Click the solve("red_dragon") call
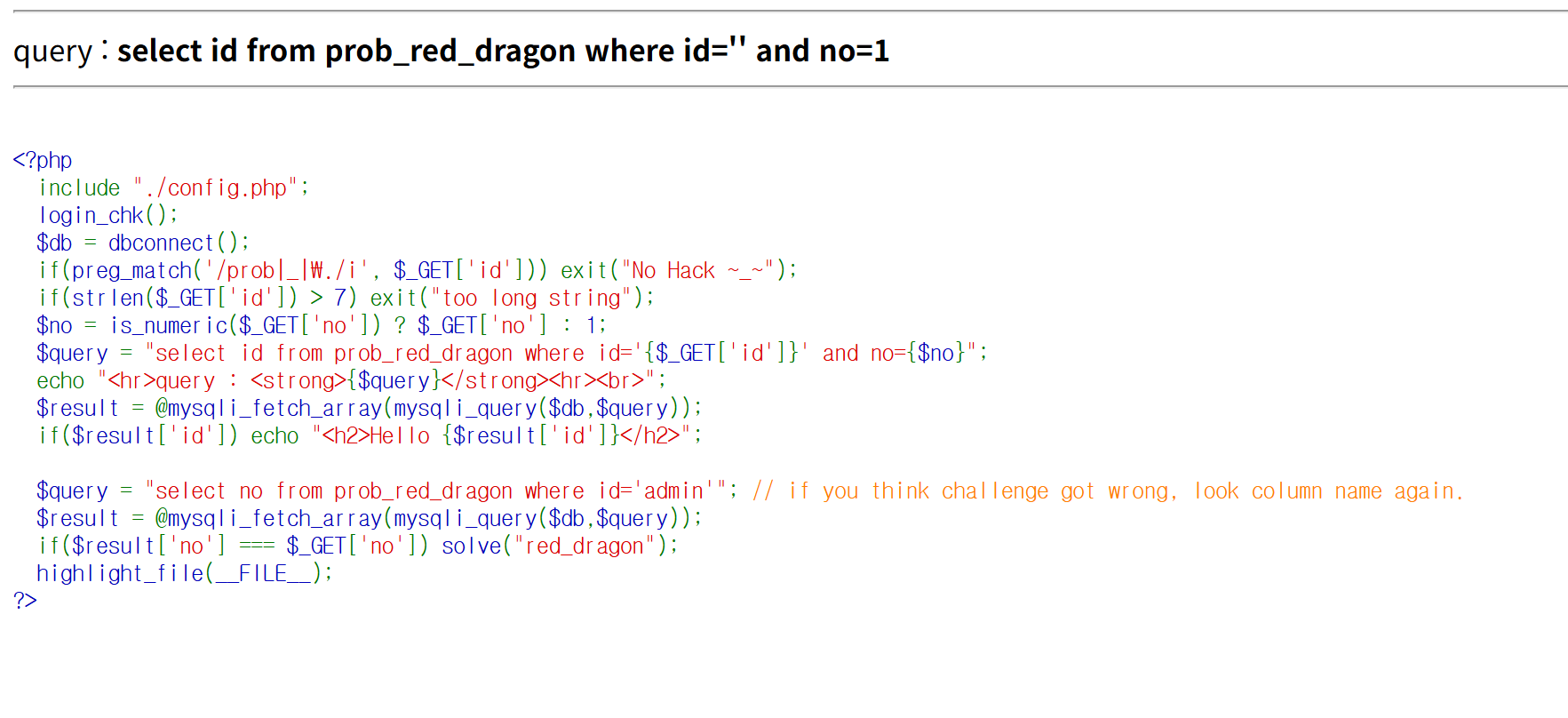Image resolution: width=1568 pixels, height=718 pixels. click(560, 546)
